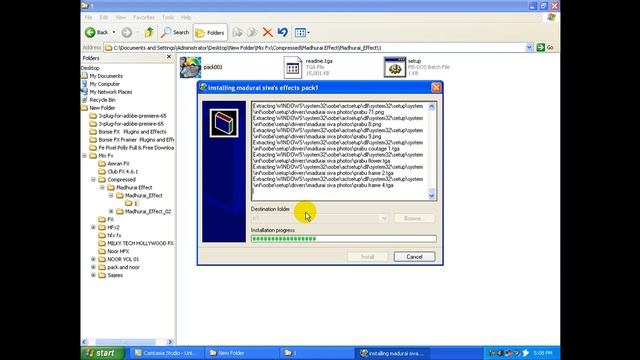Expand the pack and noor folder node
The width and height of the screenshot is (640, 360).
[x=93, y=267]
